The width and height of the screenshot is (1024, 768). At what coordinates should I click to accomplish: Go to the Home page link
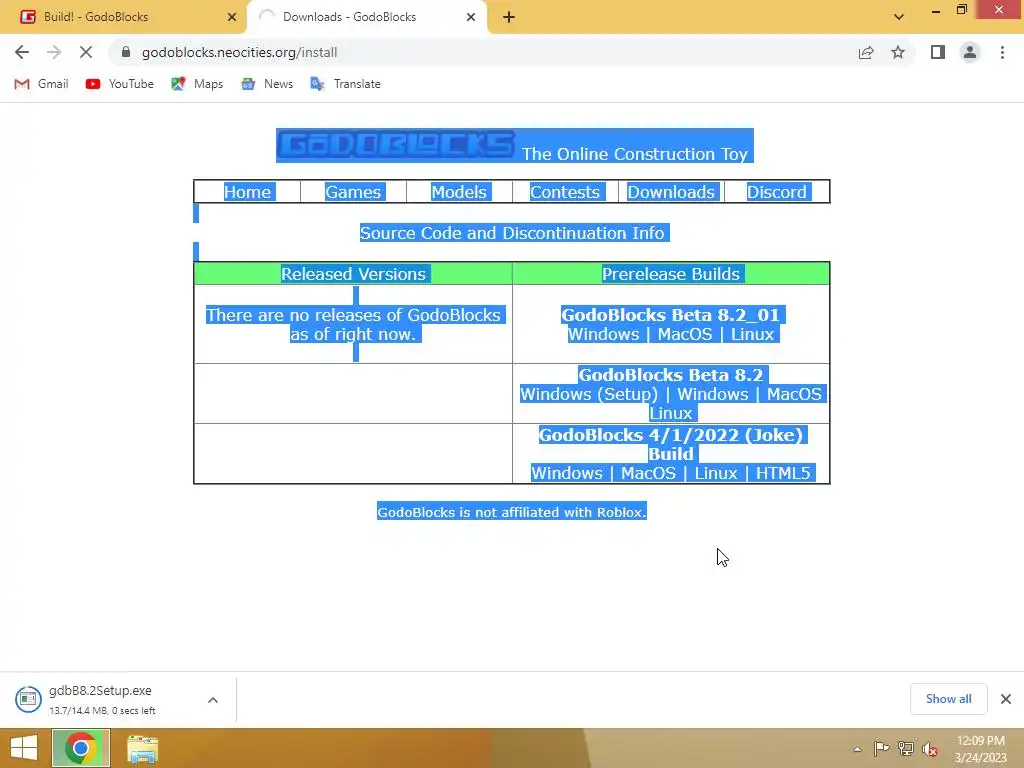click(x=247, y=192)
